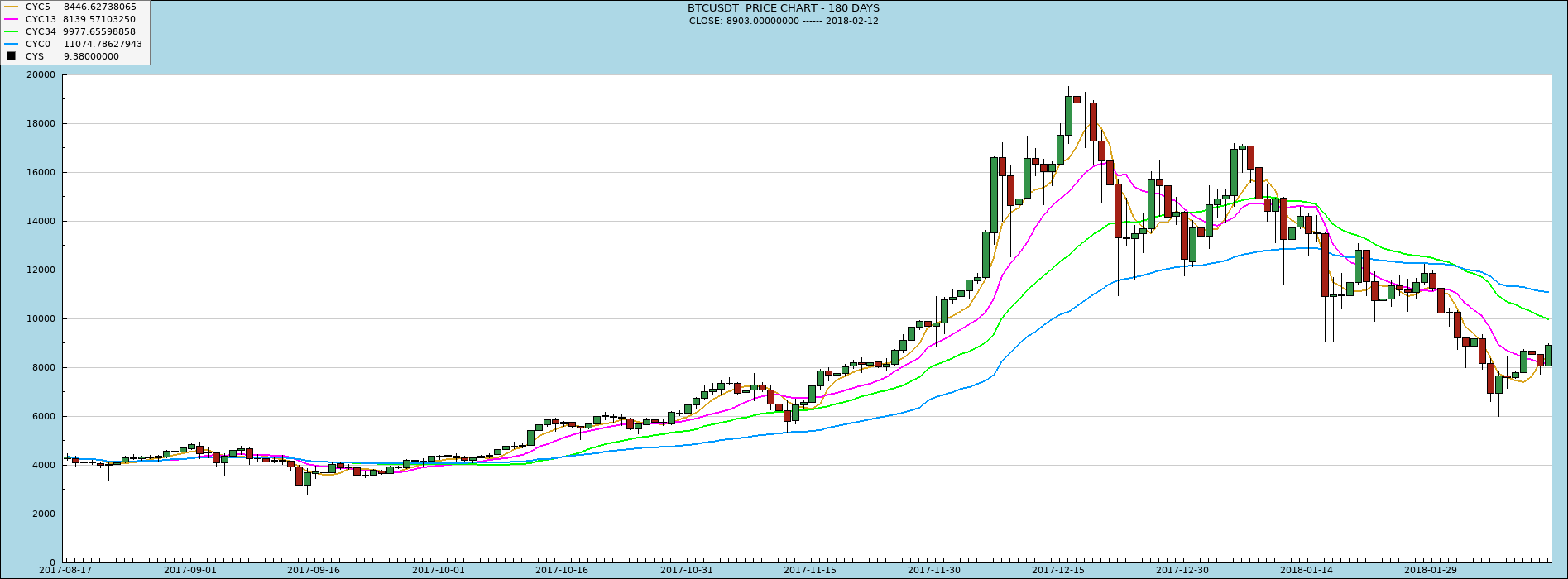The width and height of the screenshot is (1568, 579).
Task: Select the CYC5 value 8446.62738065 in legend
Action: click(x=99, y=7)
